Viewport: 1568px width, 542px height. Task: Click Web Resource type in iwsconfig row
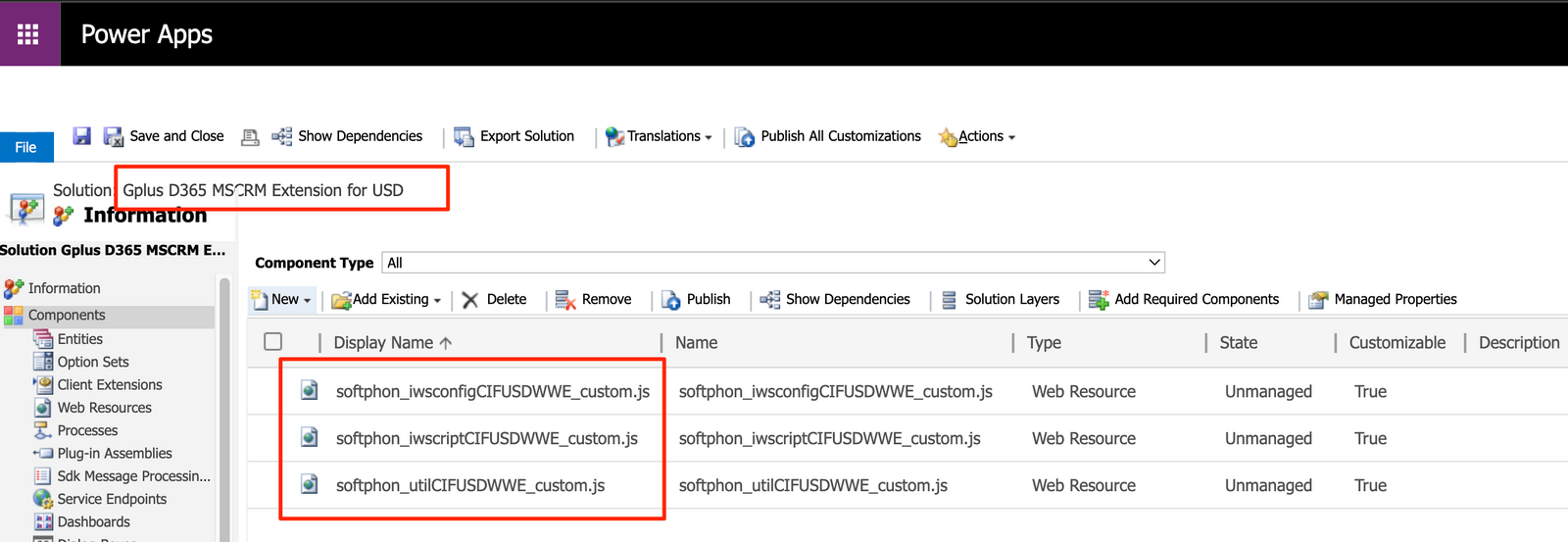[x=1084, y=391]
